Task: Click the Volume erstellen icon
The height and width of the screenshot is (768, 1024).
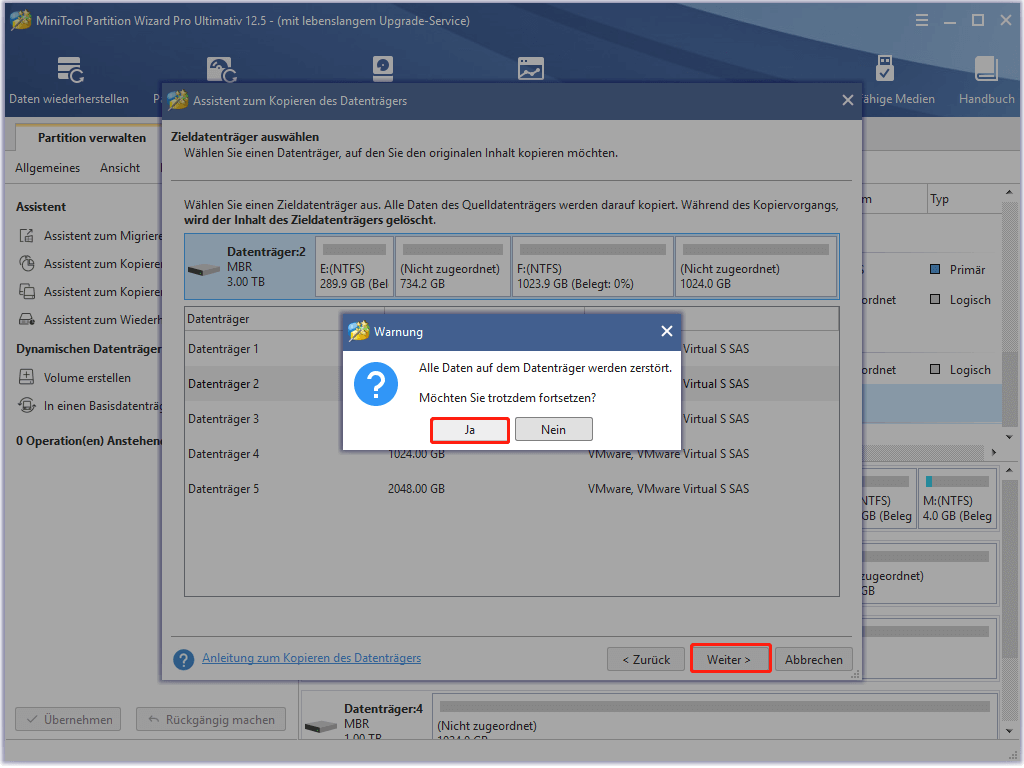Action: 26,377
